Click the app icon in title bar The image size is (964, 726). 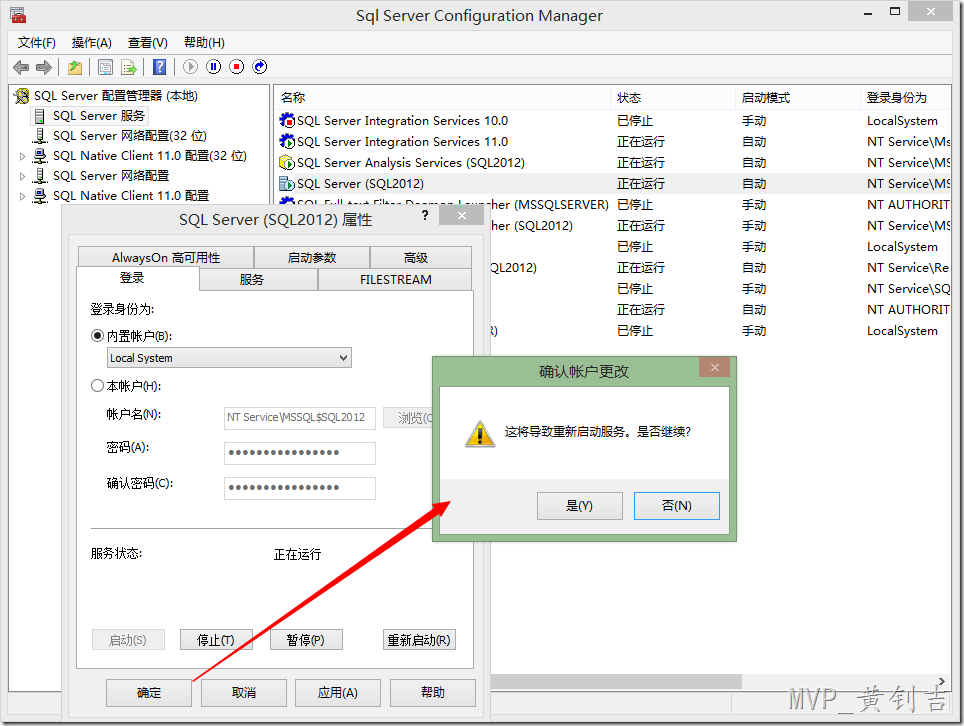(x=18, y=15)
